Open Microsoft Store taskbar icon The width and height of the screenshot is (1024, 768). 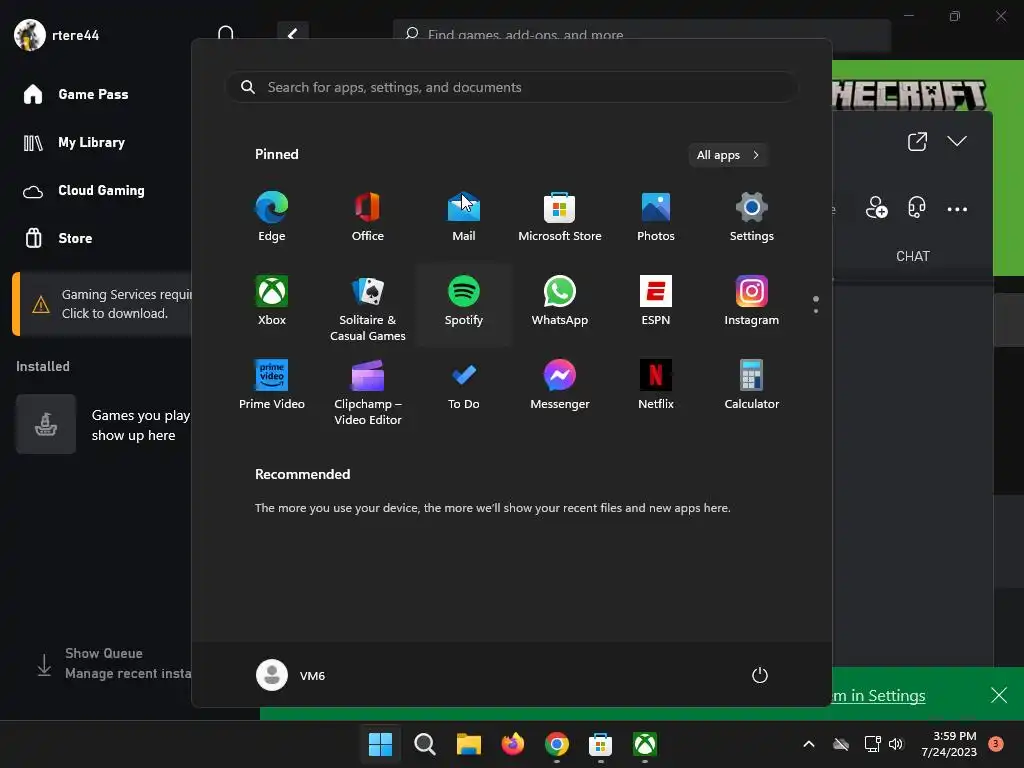click(x=600, y=744)
